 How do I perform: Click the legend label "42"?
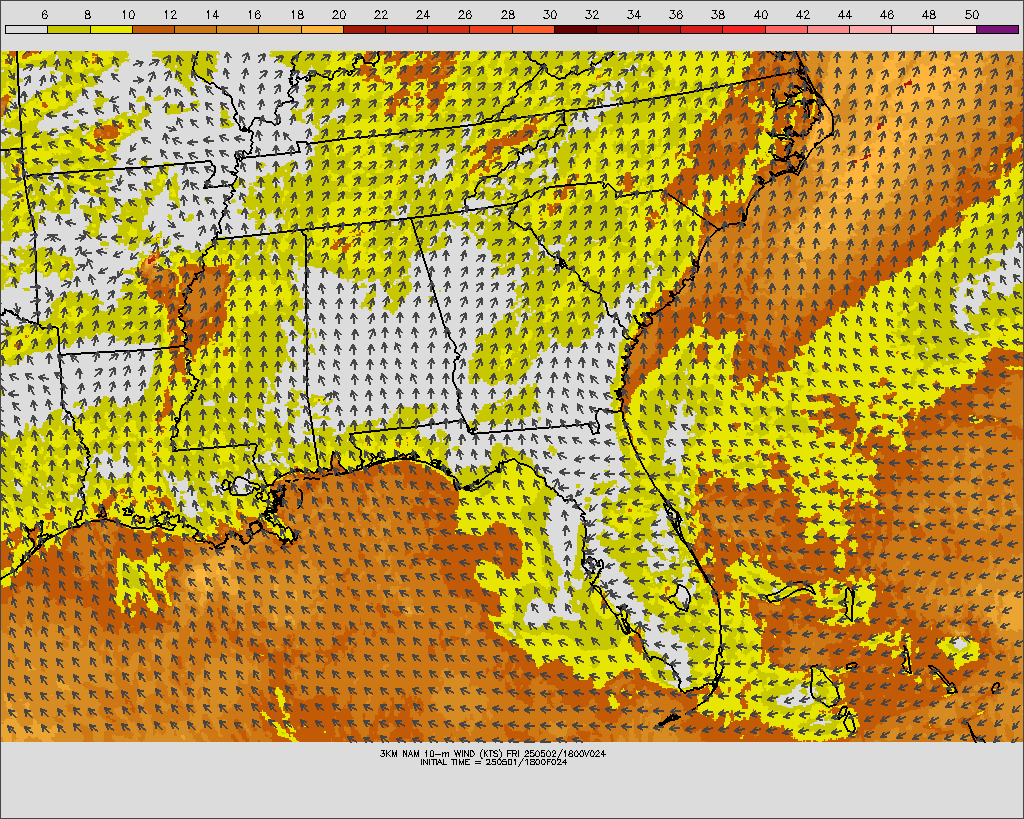tap(803, 14)
